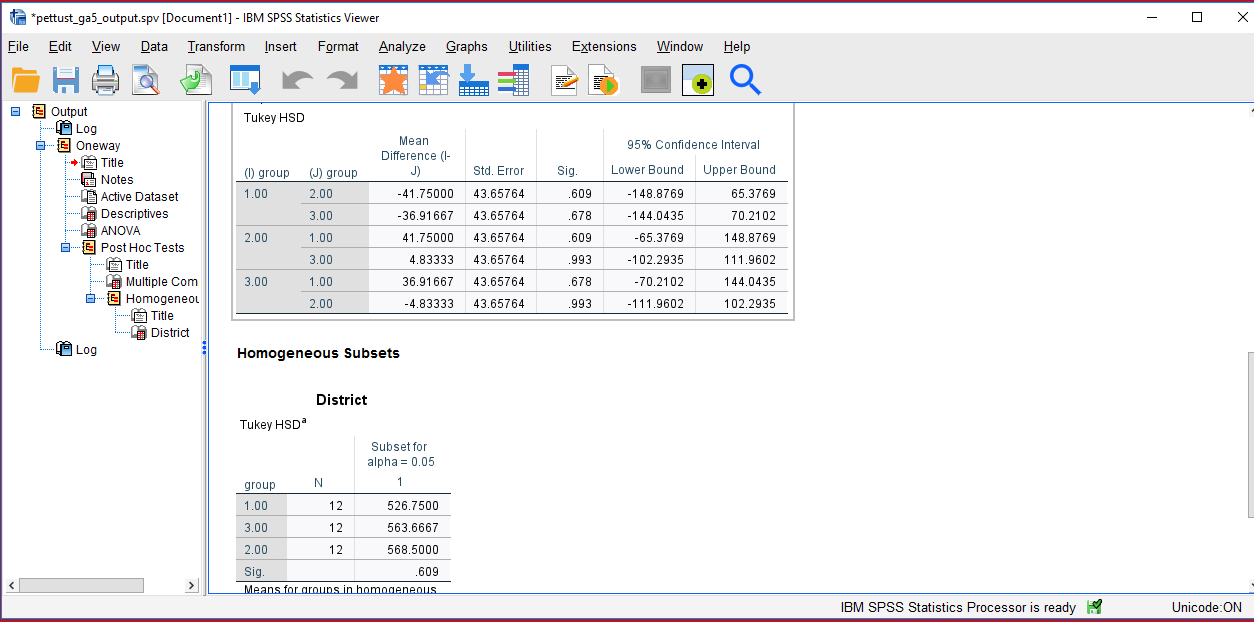Open the Graphs menu
Screen dimensions: 1254x622
[466, 46]
